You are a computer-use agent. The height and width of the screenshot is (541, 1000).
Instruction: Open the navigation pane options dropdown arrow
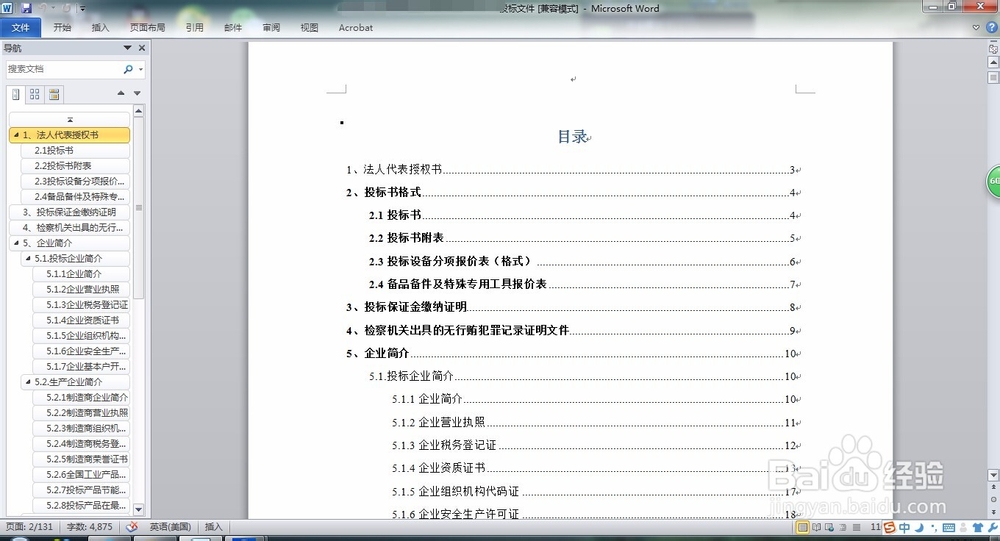[127, 48]
